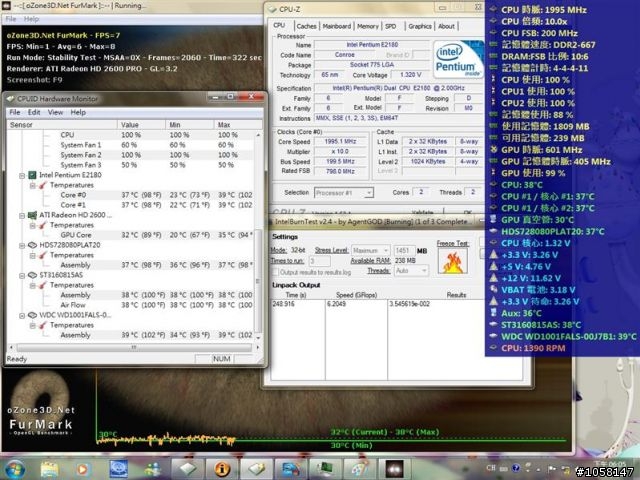Click the Value column header
This screenshot has width=640, height=480.
(142, 125)
